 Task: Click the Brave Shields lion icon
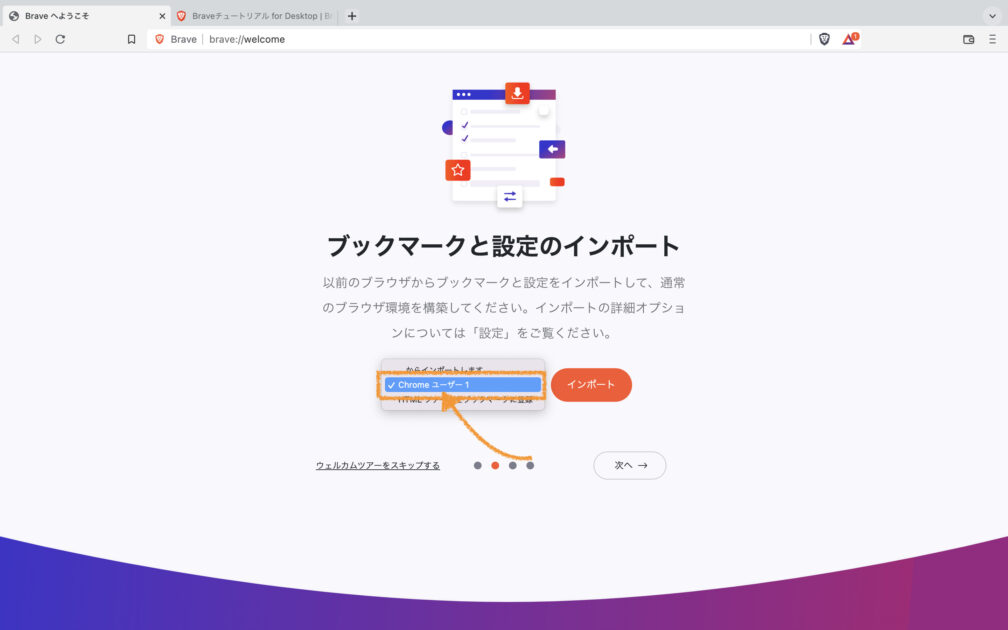coord(824,39)
